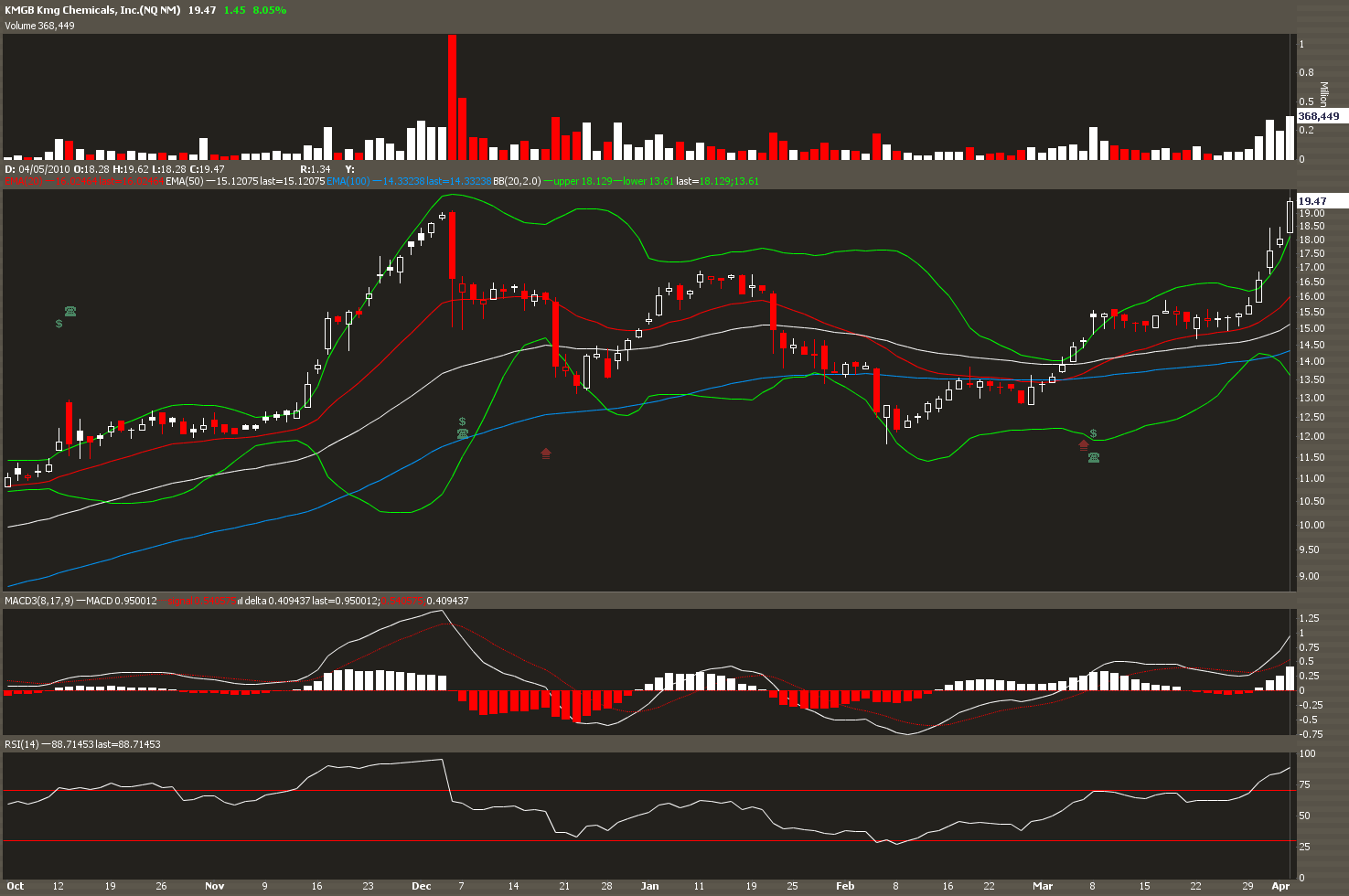Click the tallest red volume bar in December

452,98
